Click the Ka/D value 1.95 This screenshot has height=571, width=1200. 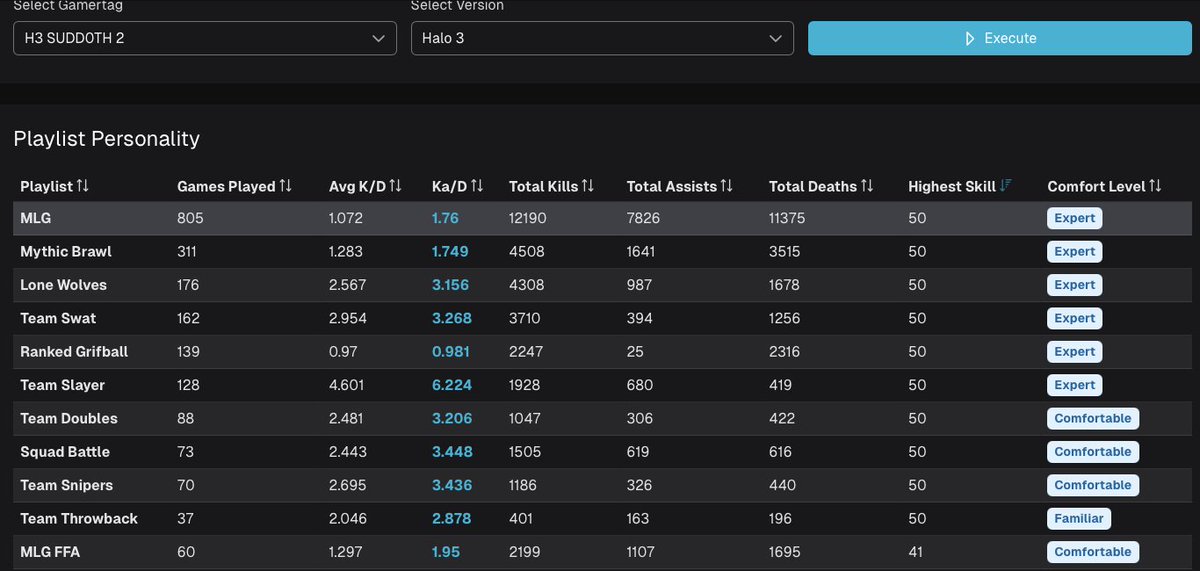[x=445, y=552]
